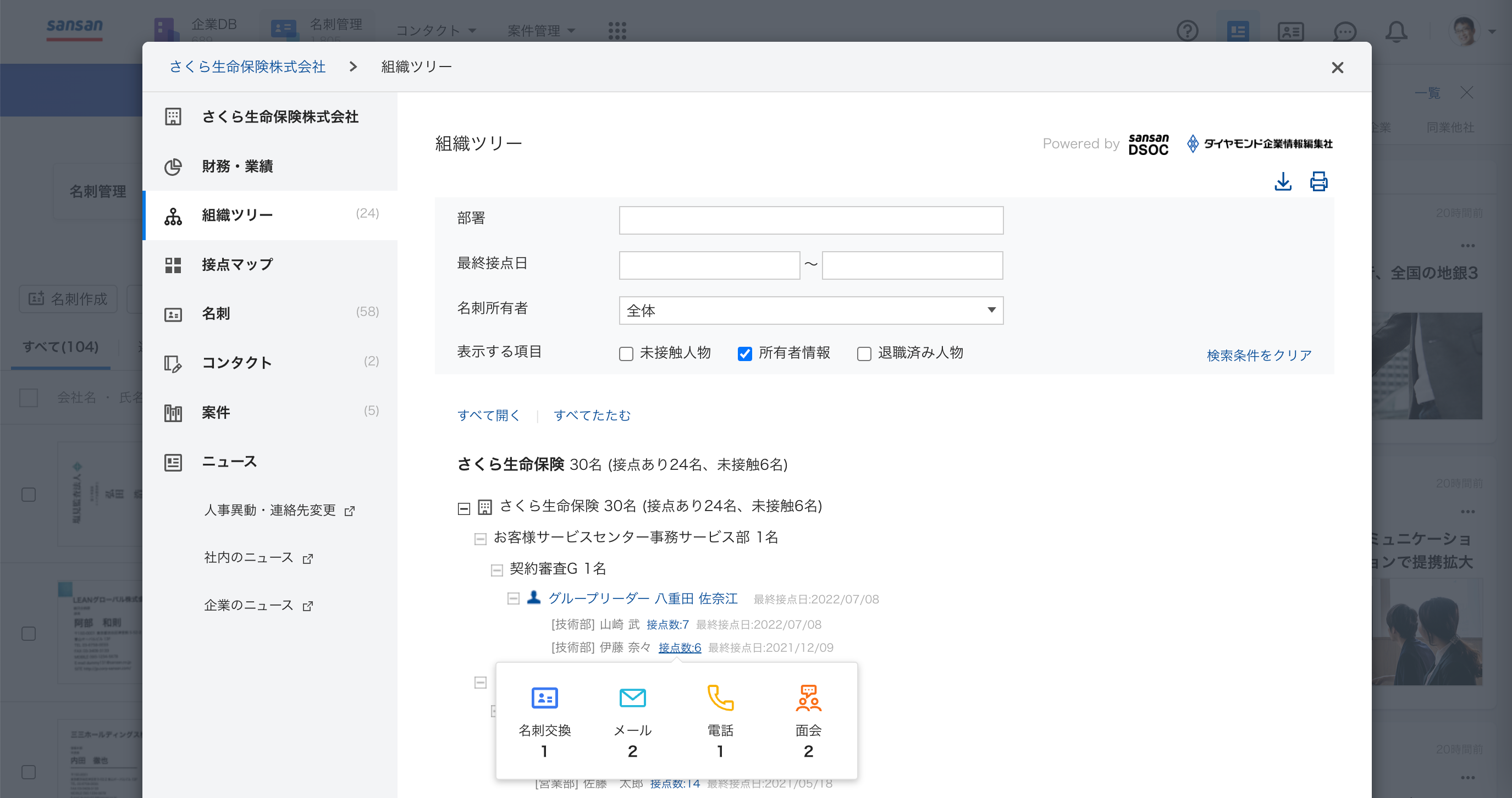The width and height of the screenshot is (1512, 798).
Task: Open the 案件管理 dropdown in the top navigation
Action: 541,31
